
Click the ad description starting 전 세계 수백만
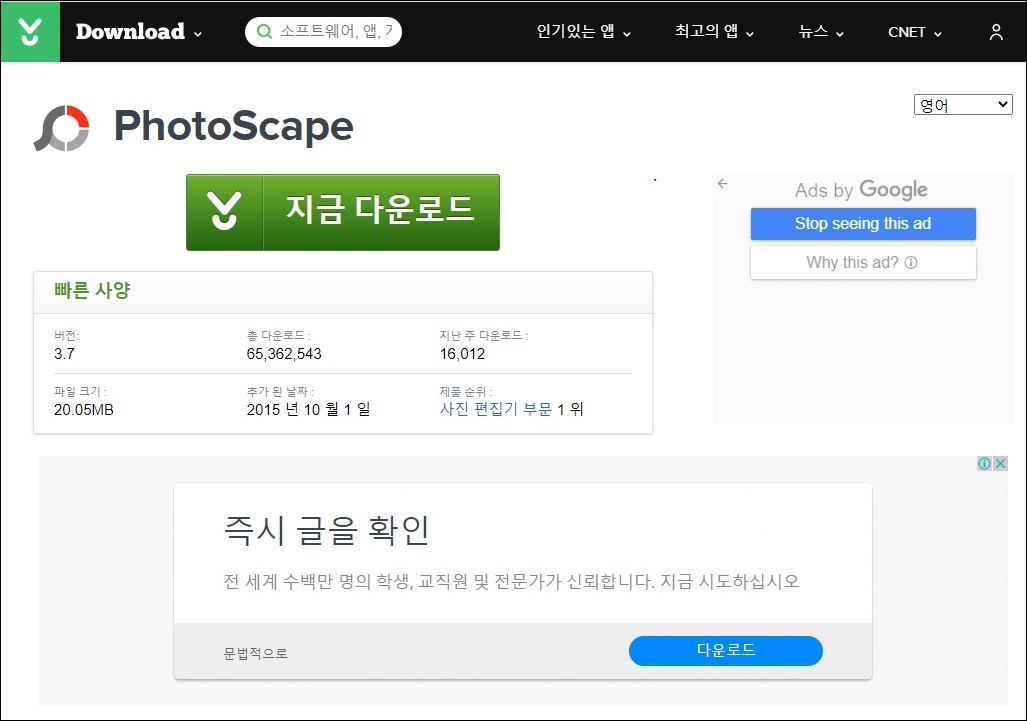pyautogui.click(x=512, y=582)
